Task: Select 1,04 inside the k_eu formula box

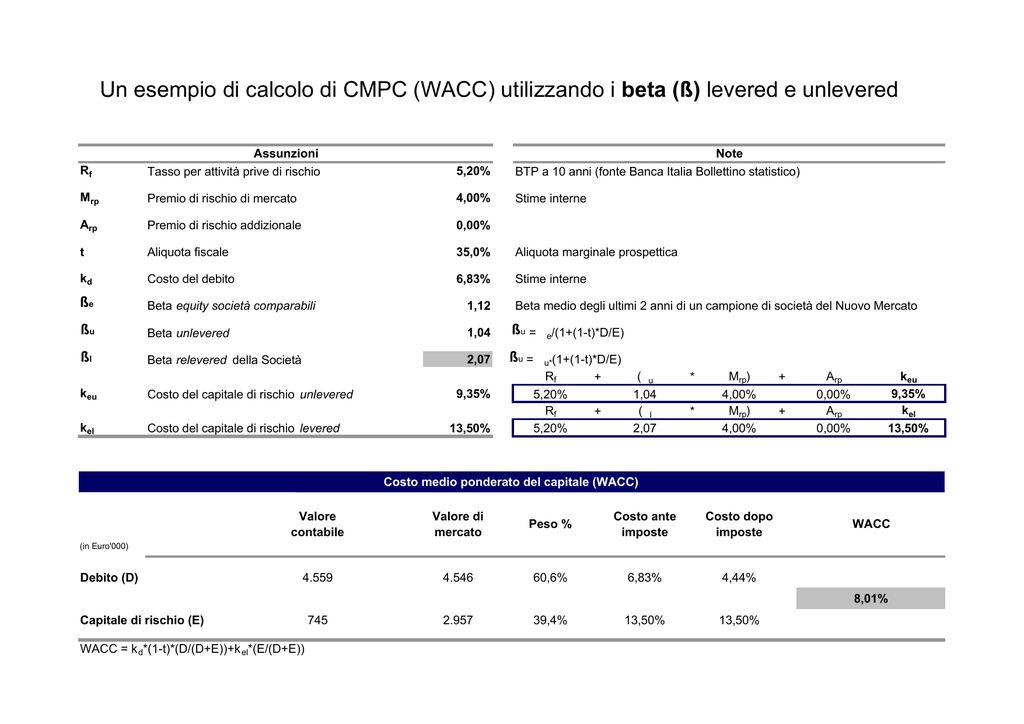Action: coord(645,394)
